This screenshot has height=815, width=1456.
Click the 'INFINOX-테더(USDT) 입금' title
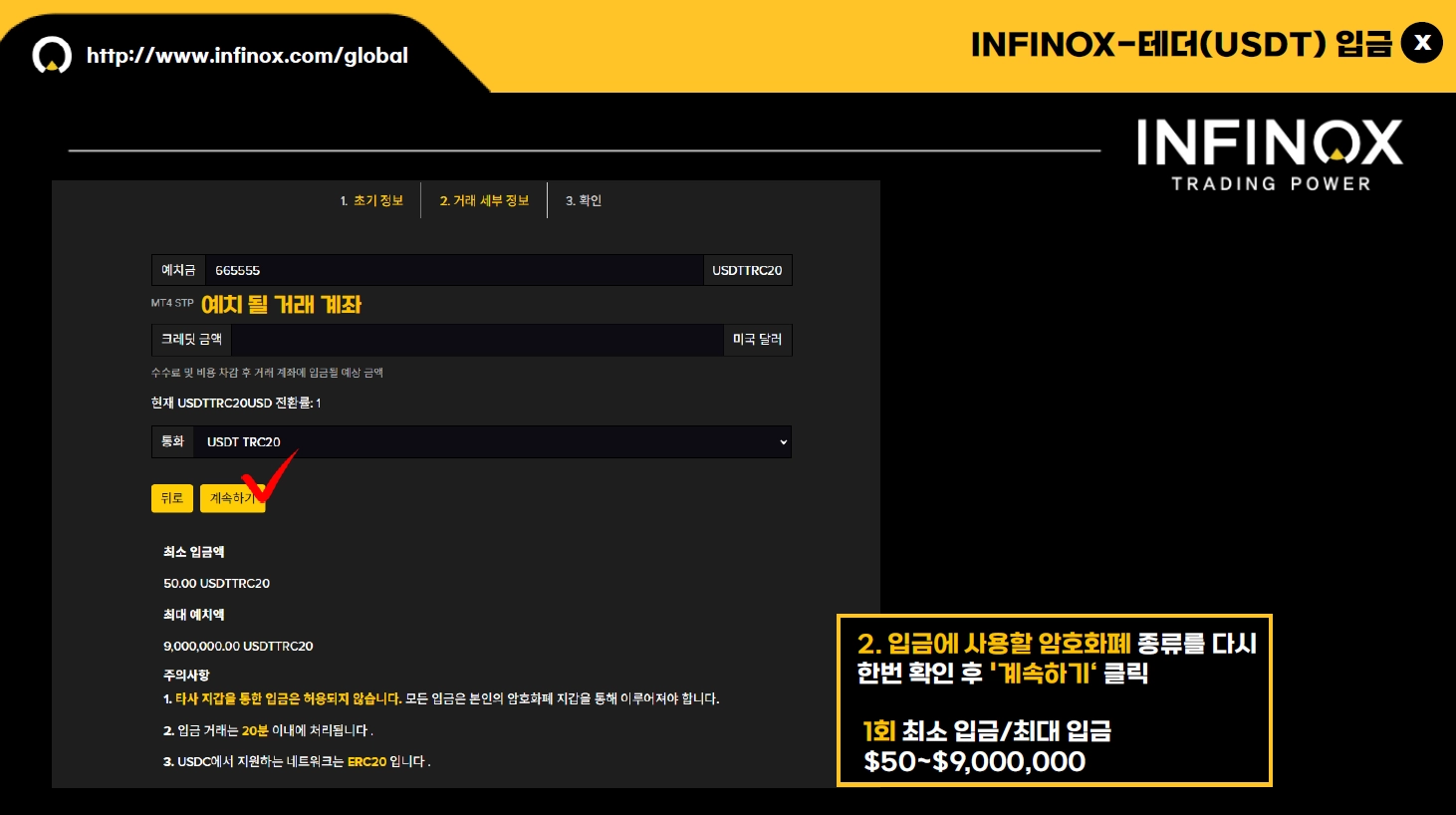tap(1181, 44)
